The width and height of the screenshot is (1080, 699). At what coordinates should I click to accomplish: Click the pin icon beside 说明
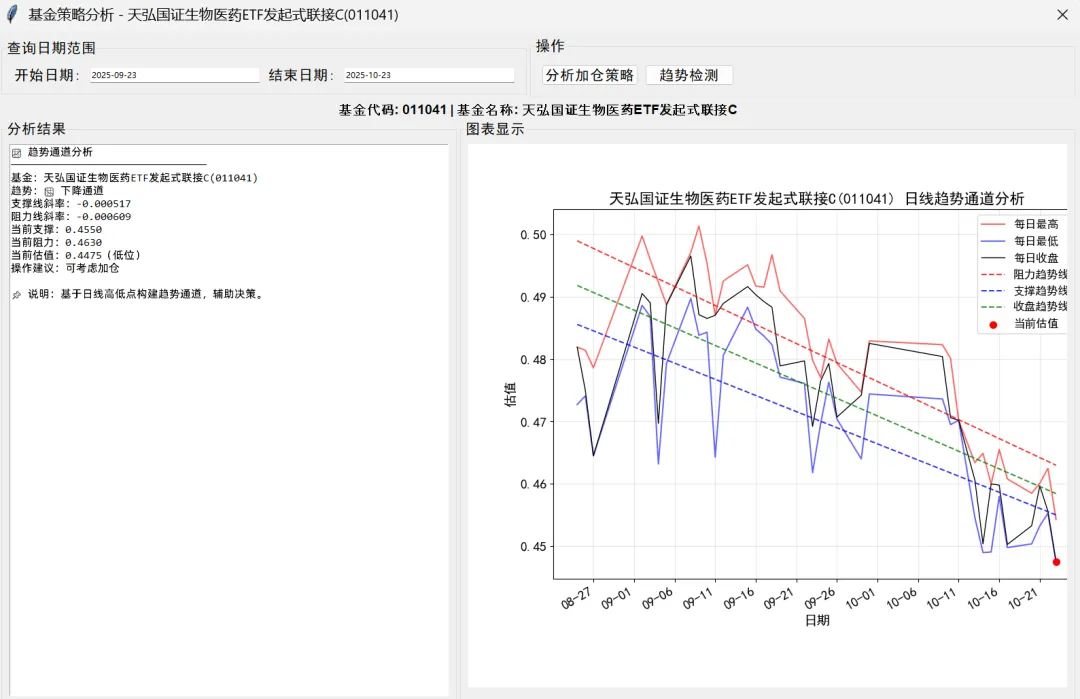[17, 295]
